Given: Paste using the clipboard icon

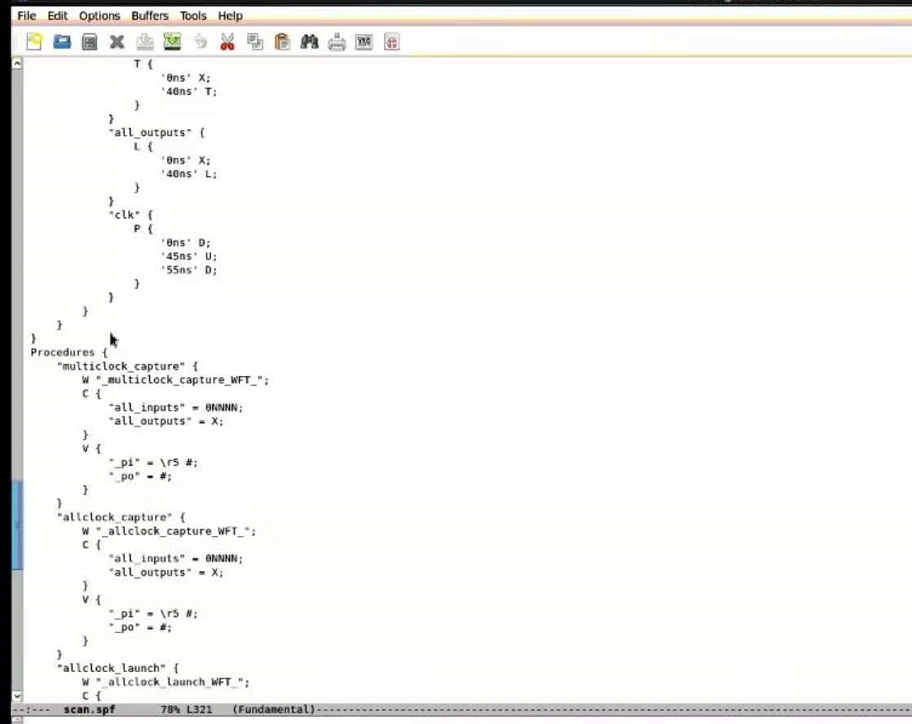Looking at the screenshot, I should tap(282, 42).
